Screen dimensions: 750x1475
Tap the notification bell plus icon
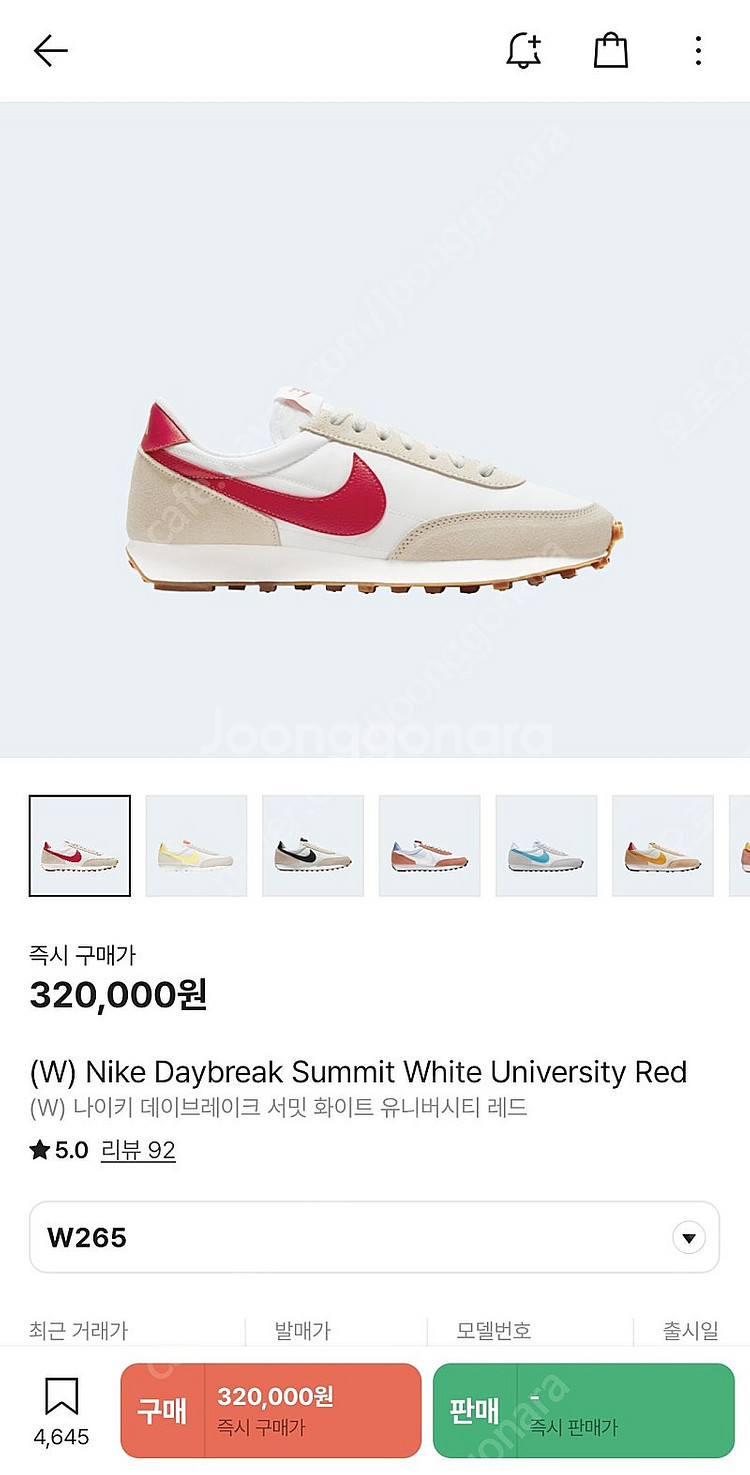[x=523, y=50]
